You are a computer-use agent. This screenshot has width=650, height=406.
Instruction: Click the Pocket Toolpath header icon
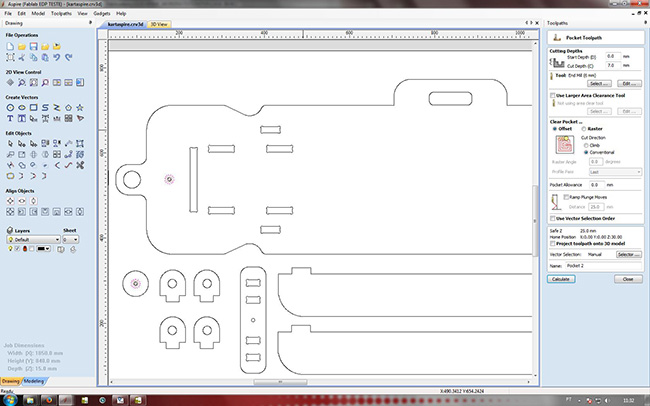[x=557, y=38]
